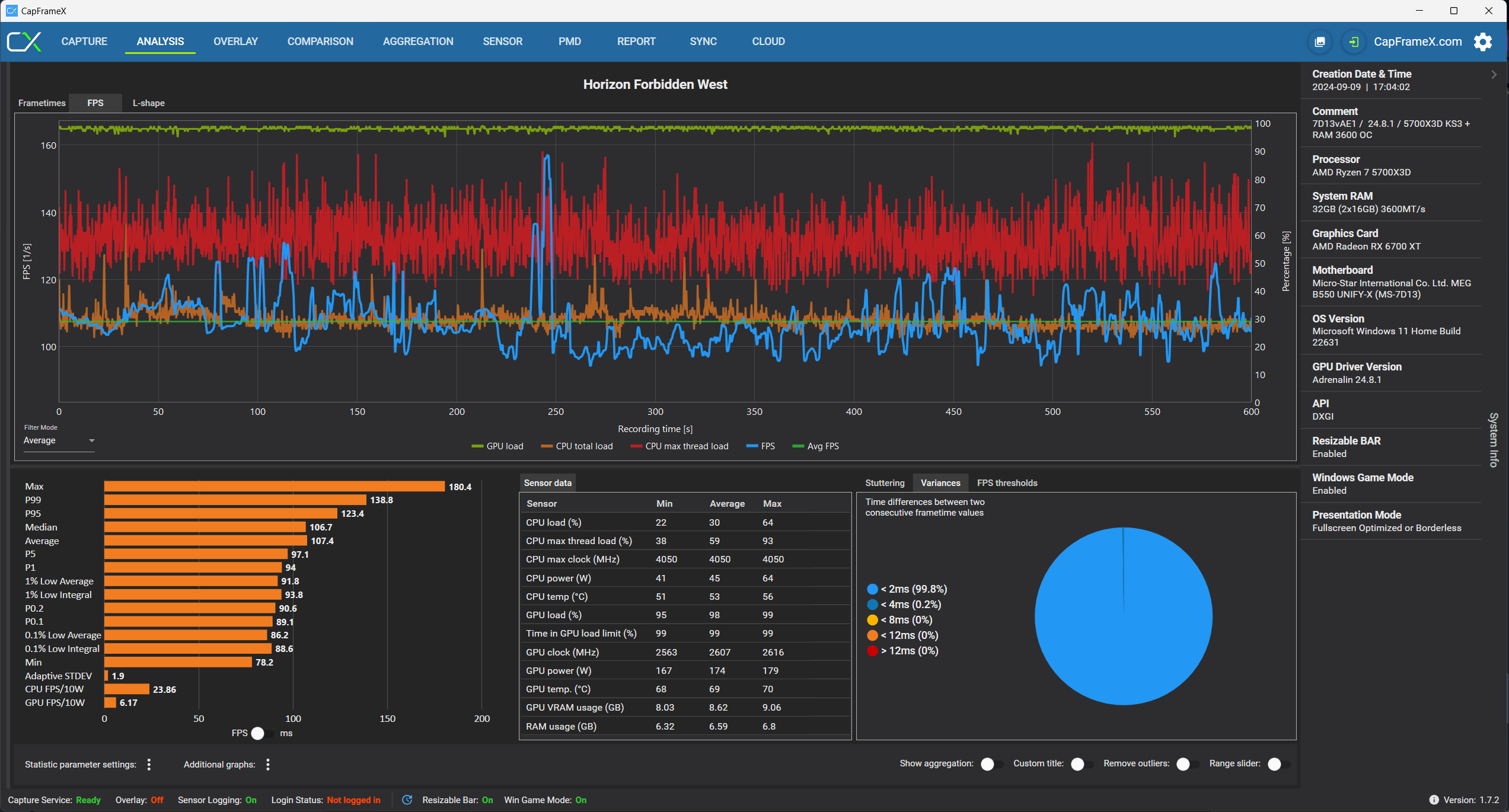Viewport: 1509px width, 812px height.
Task: Select the Frametimes graph tab
Action: pos(42,103)
